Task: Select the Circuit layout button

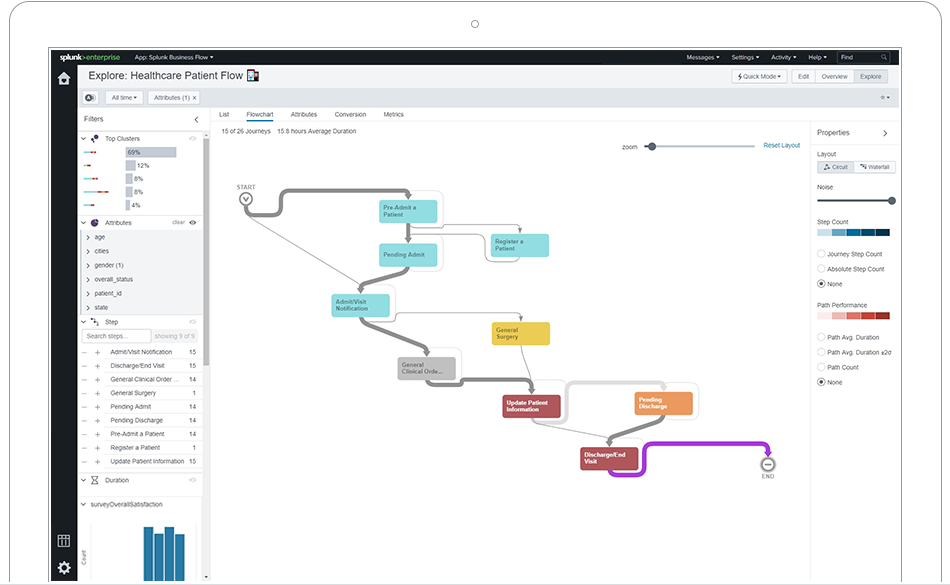Action: click(835, 167)
